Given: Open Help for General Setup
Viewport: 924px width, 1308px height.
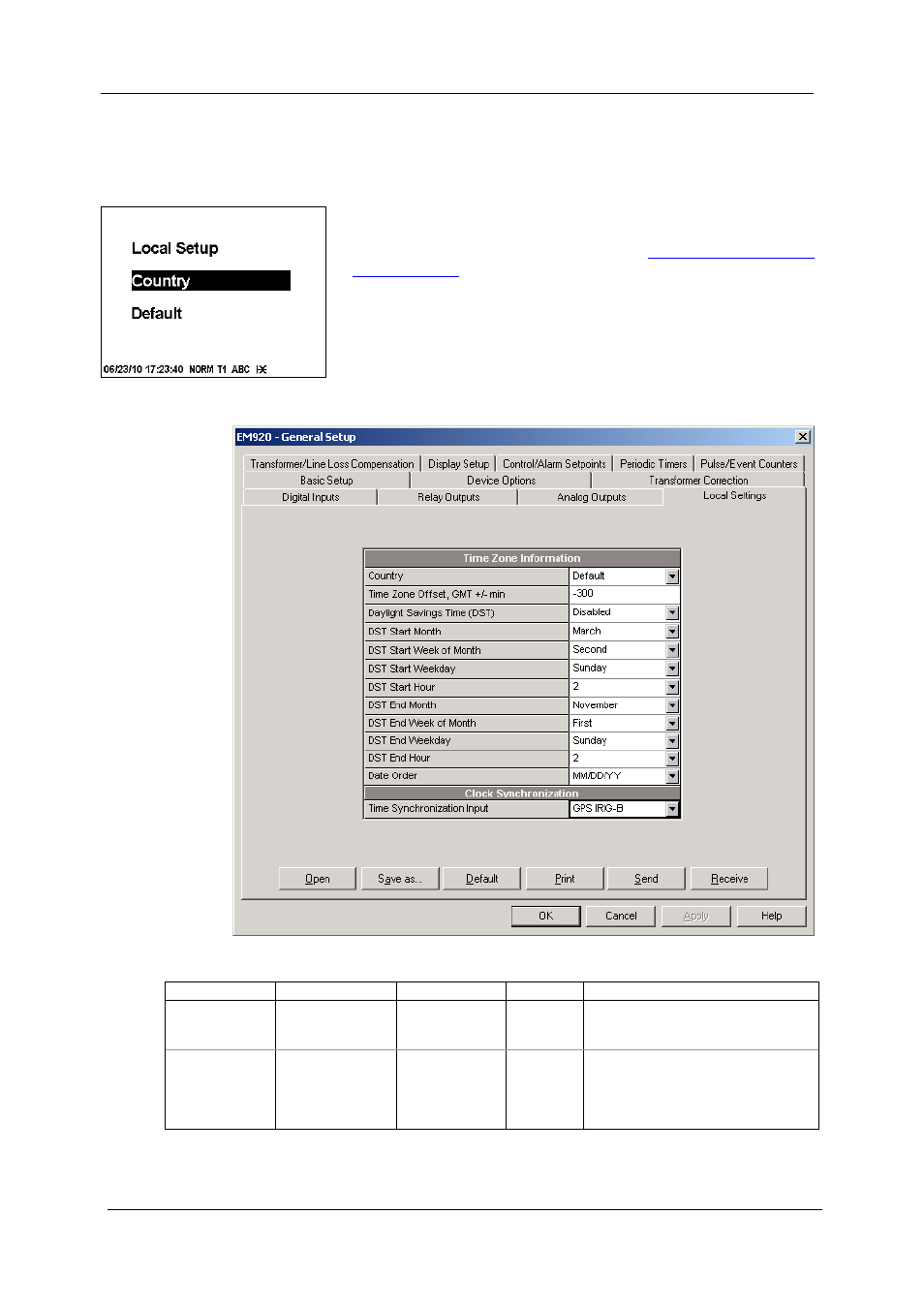Looking at the screenshot, I should click(x=772, y=916).
